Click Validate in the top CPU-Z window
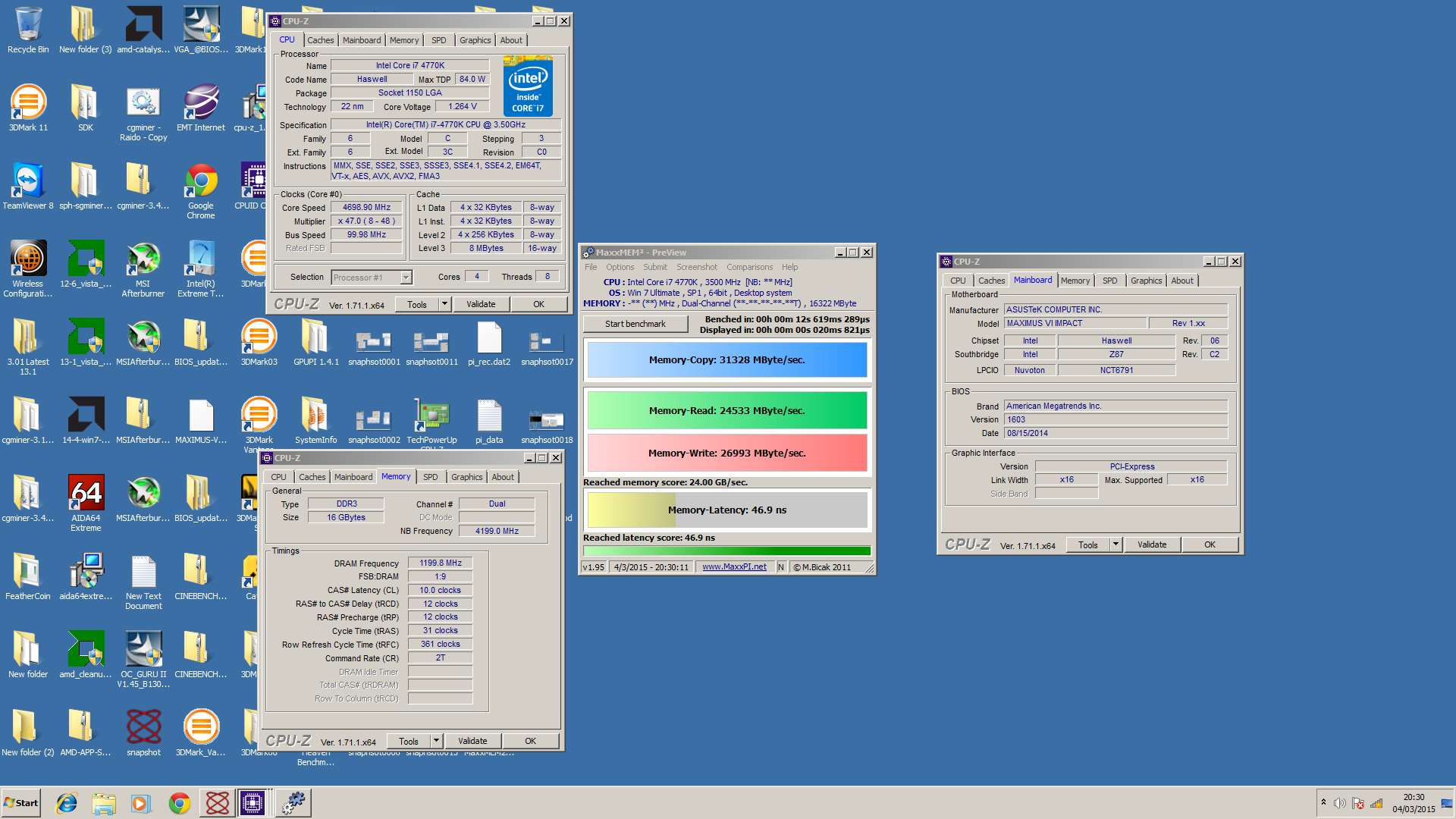Image resolution: width=1456 pixels, height=819 pixels. 481,304
